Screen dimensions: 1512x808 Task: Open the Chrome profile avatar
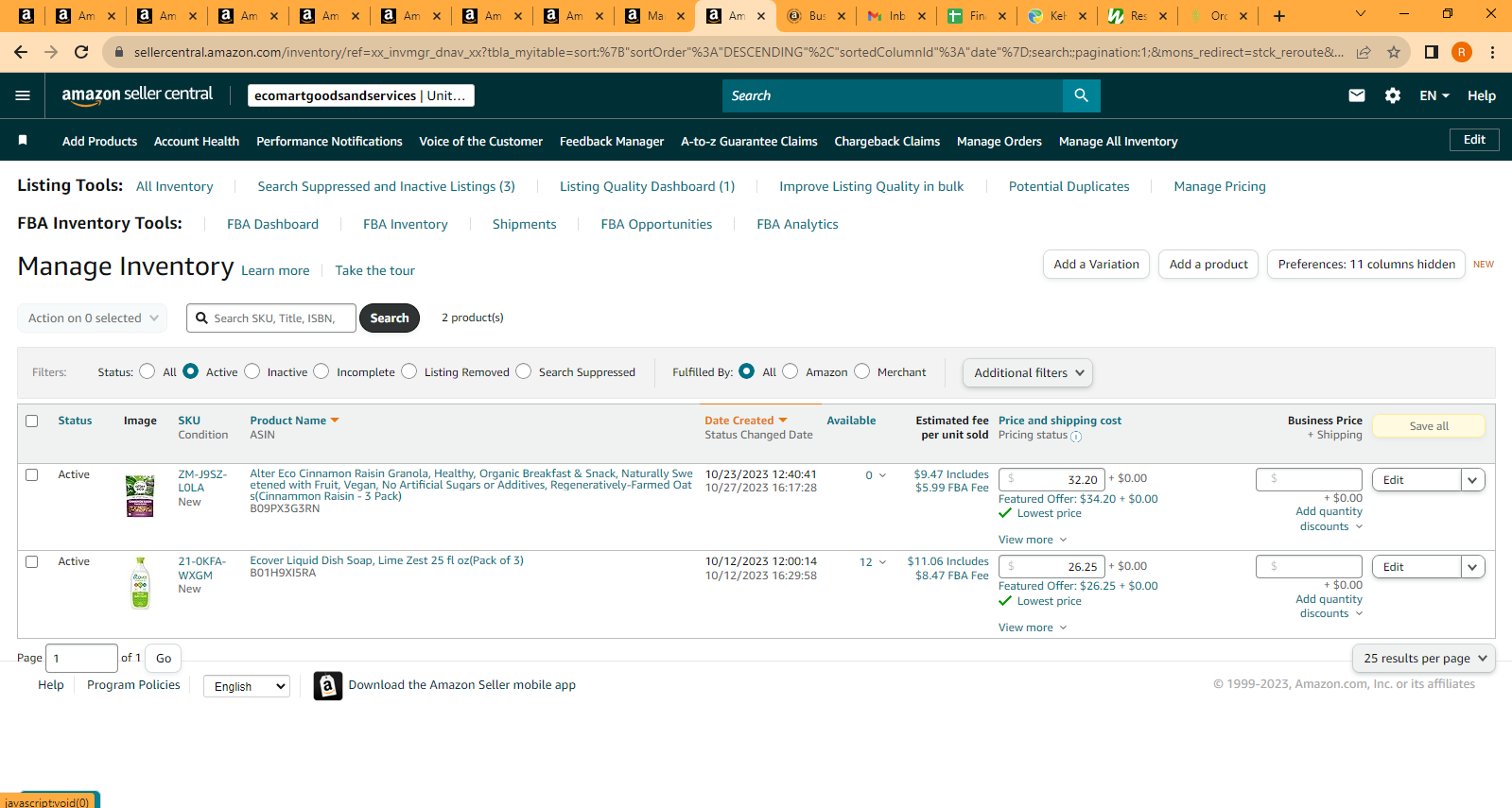1462,52
